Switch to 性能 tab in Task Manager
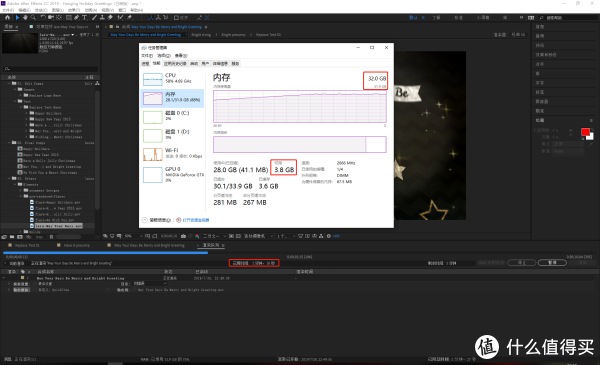The width and height of the screenshot is (600, 365). click(x=157, y=64)
